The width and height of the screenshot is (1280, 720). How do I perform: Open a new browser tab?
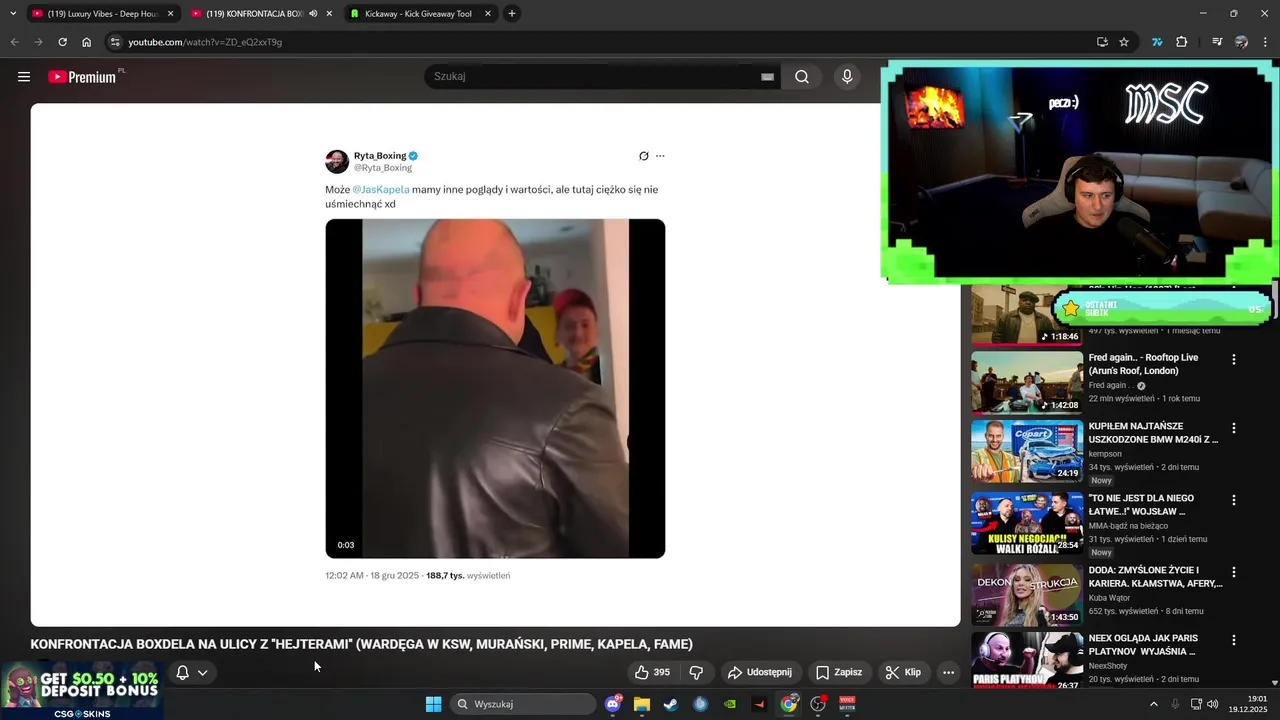pyautogui.click(x=512, y=14)
